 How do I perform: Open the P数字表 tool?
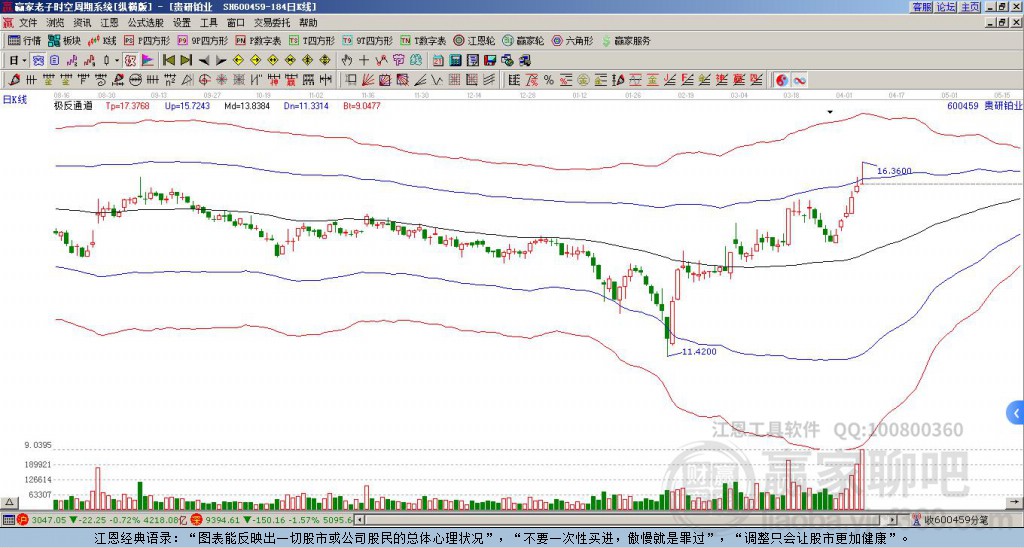point(259,40)
